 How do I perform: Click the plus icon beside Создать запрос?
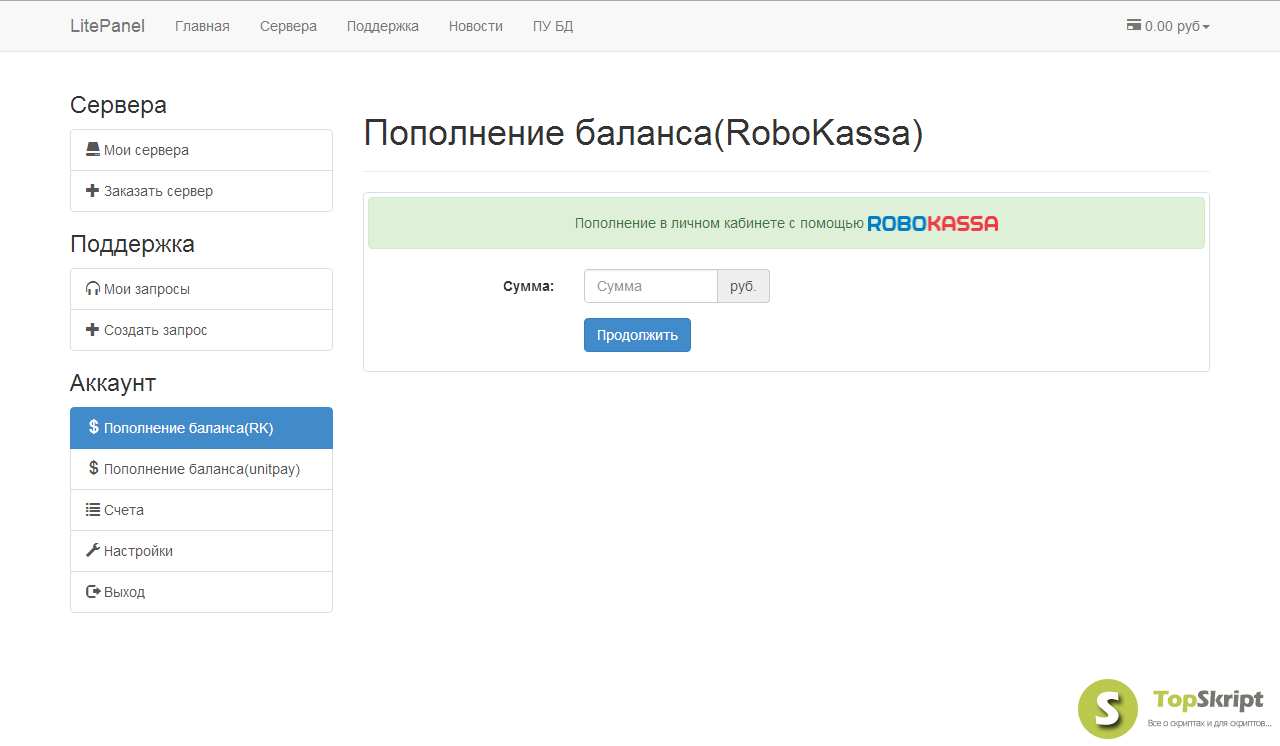point(93,330)
